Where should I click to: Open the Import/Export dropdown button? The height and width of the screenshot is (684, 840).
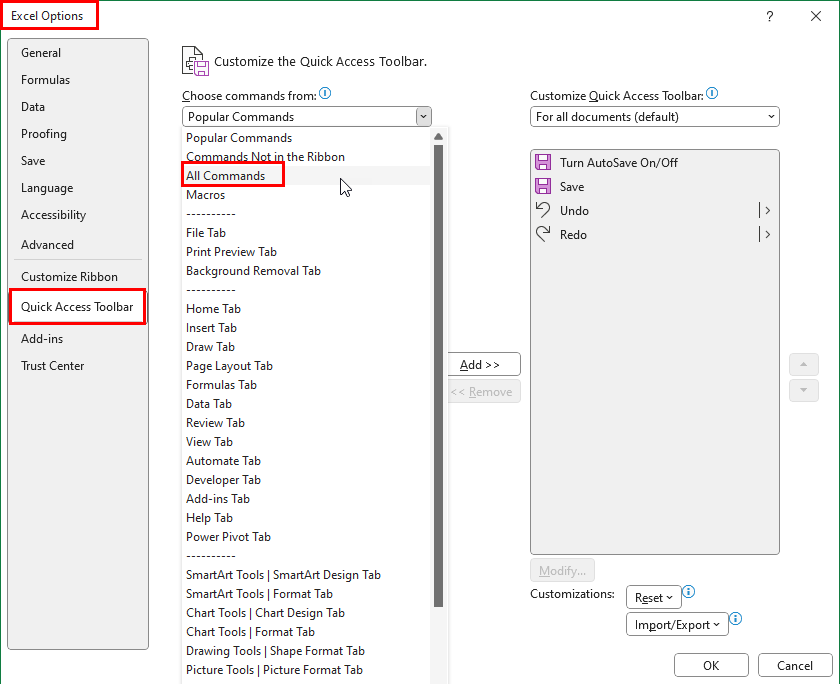point(677,625)
